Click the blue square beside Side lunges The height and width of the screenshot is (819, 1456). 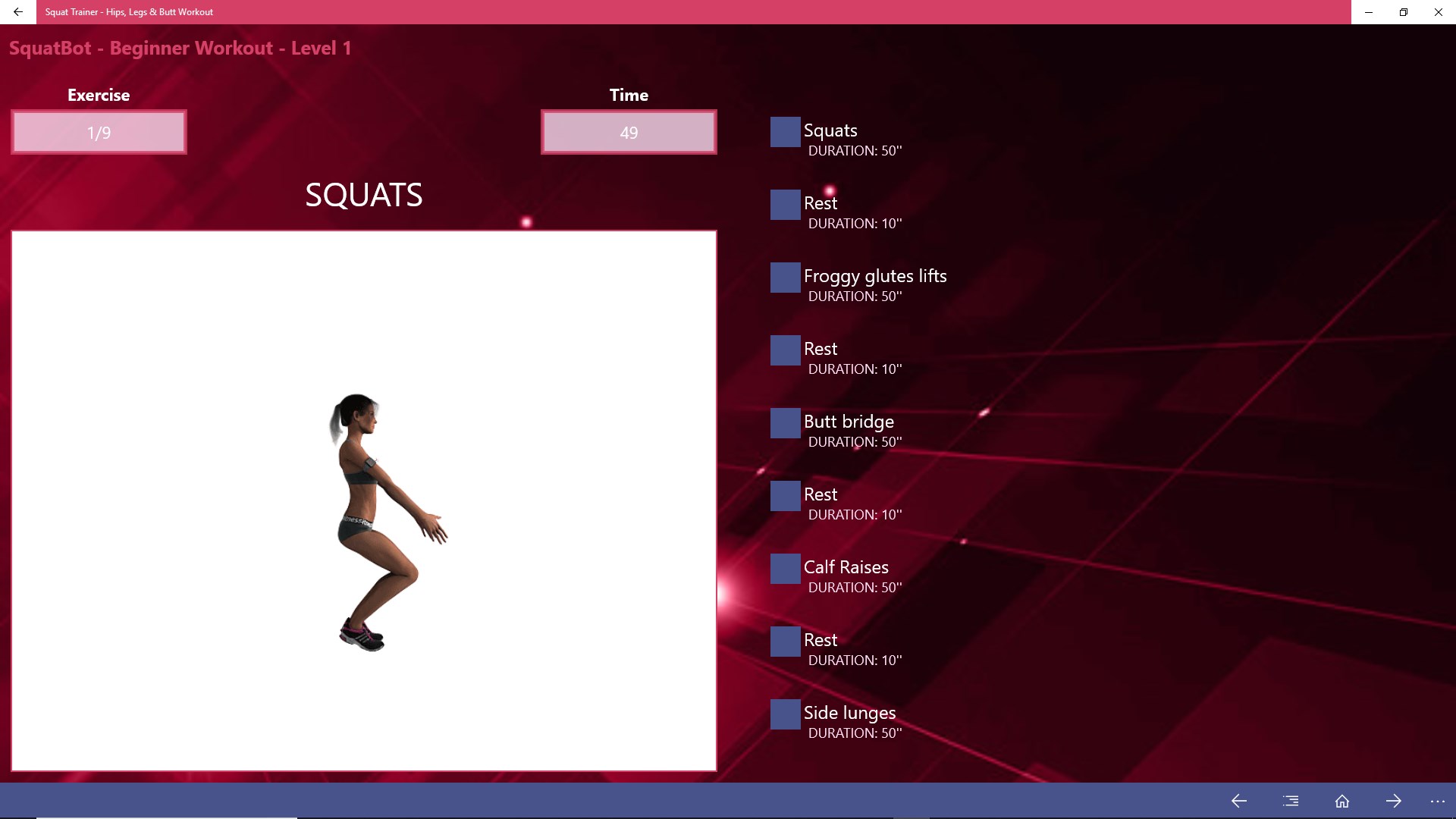click(x=785, y=714)
